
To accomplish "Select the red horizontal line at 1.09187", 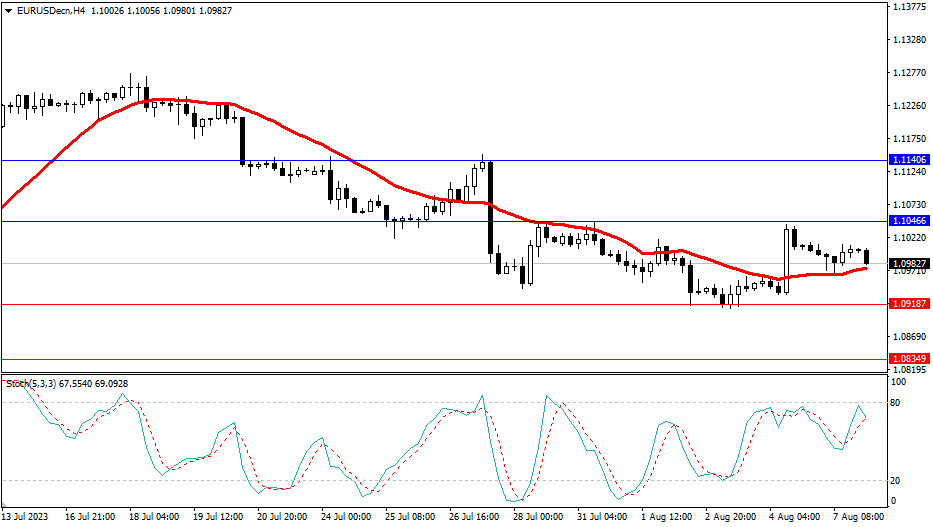I will (400, 304).
